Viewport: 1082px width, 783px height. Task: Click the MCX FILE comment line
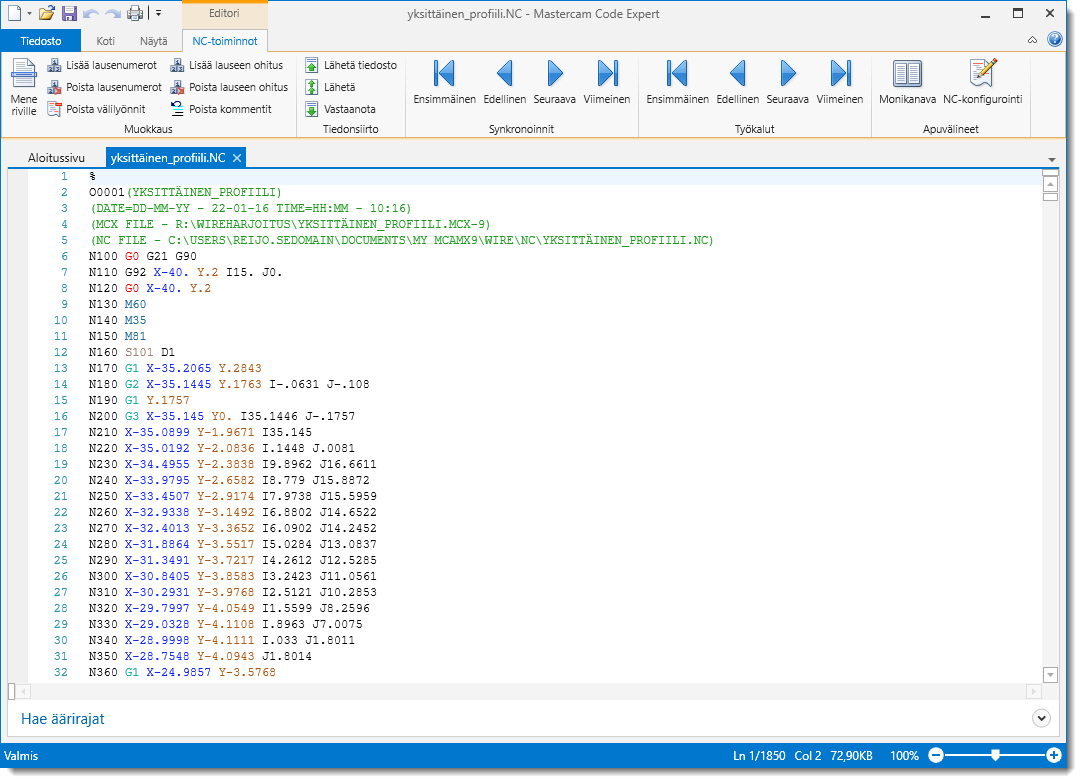[290, 224]
